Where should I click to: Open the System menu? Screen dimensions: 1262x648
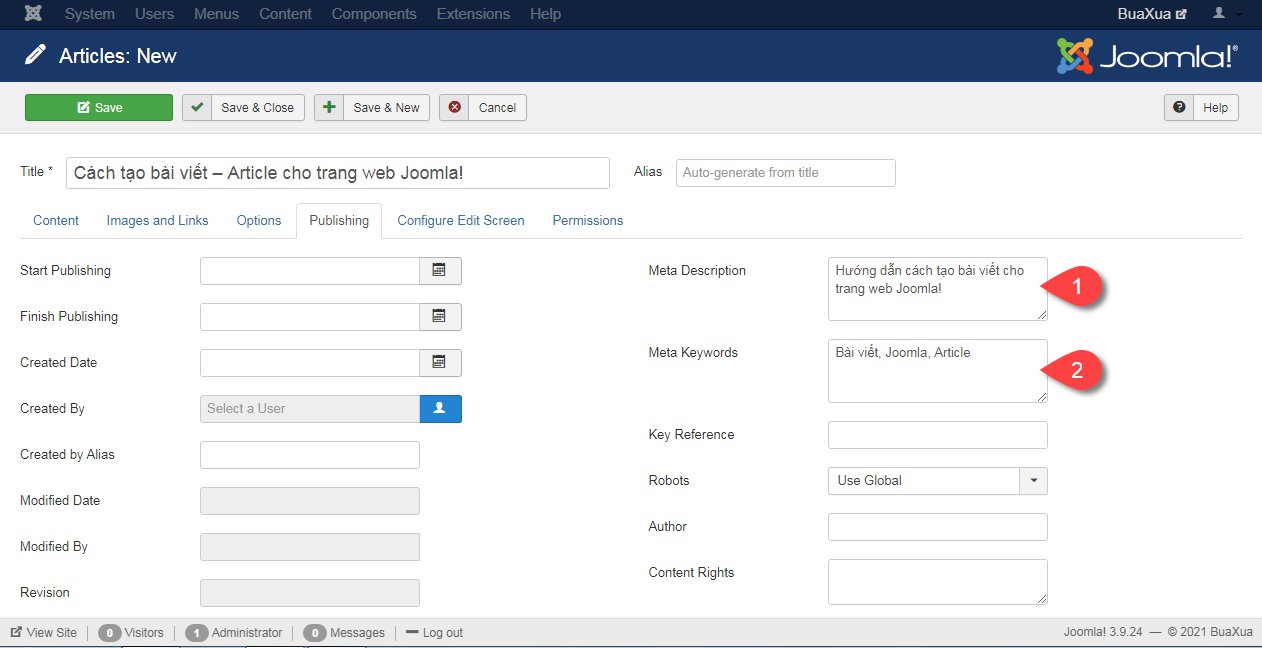point(89,14)
